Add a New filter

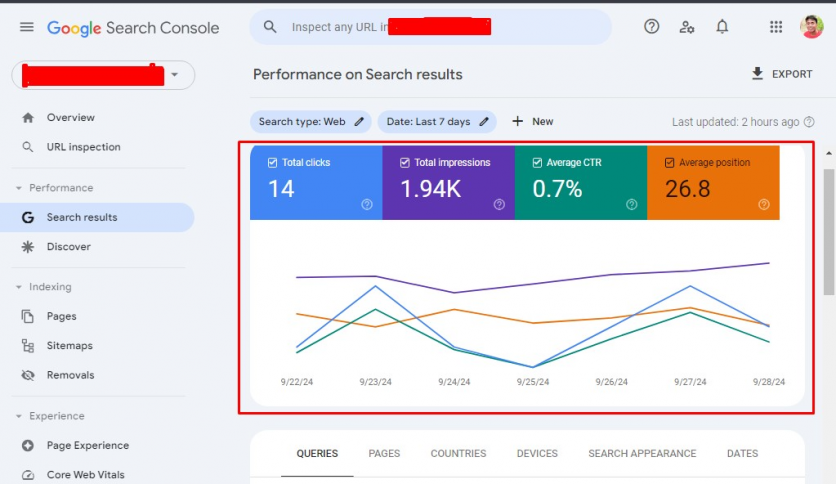(x=532, y=122)
